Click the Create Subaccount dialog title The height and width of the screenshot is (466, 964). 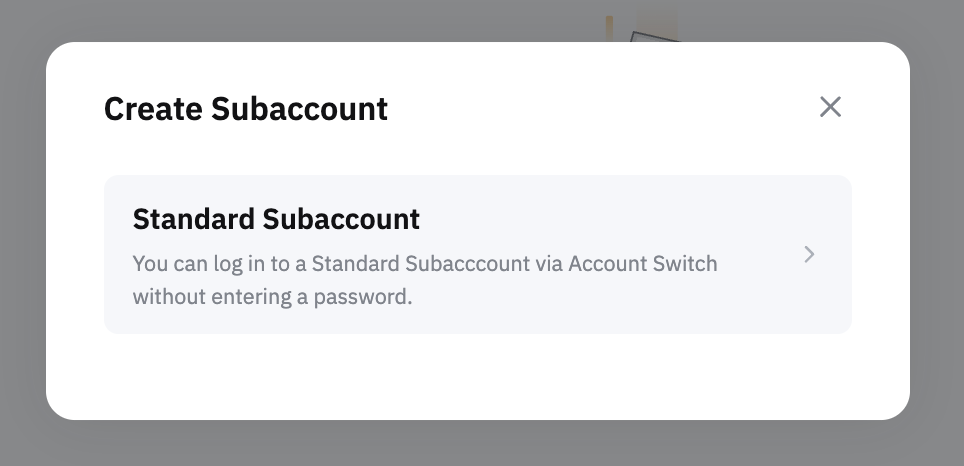point(246,108)
